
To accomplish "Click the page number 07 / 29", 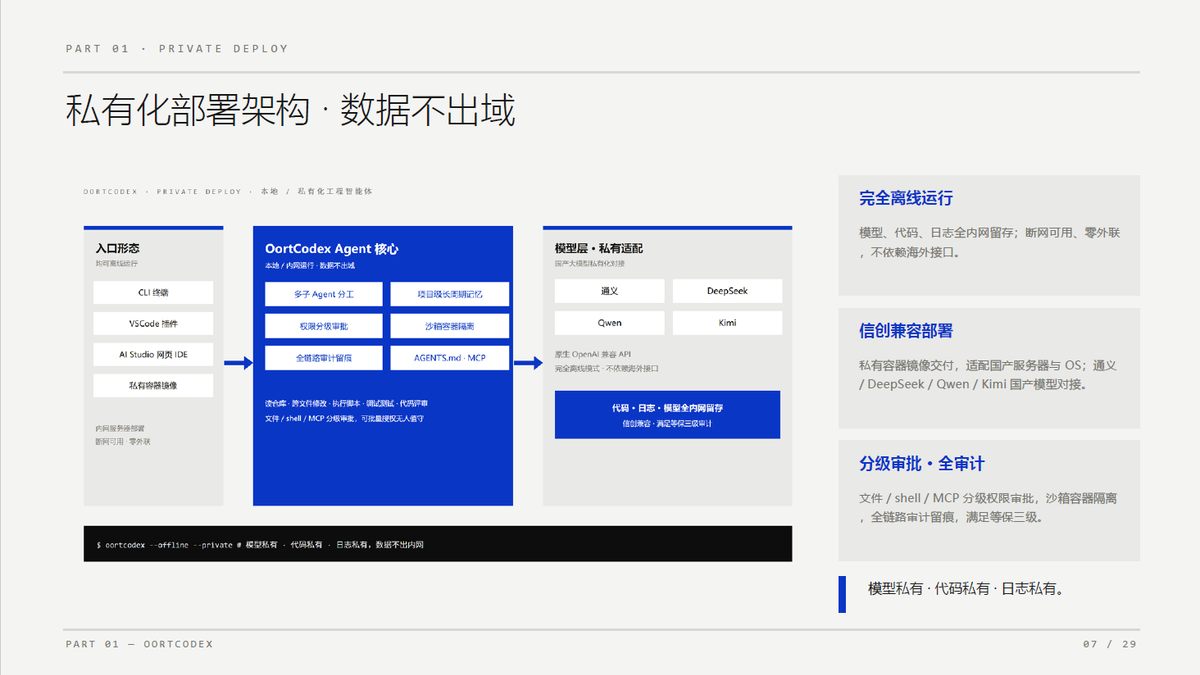I will coord(1110,644).
